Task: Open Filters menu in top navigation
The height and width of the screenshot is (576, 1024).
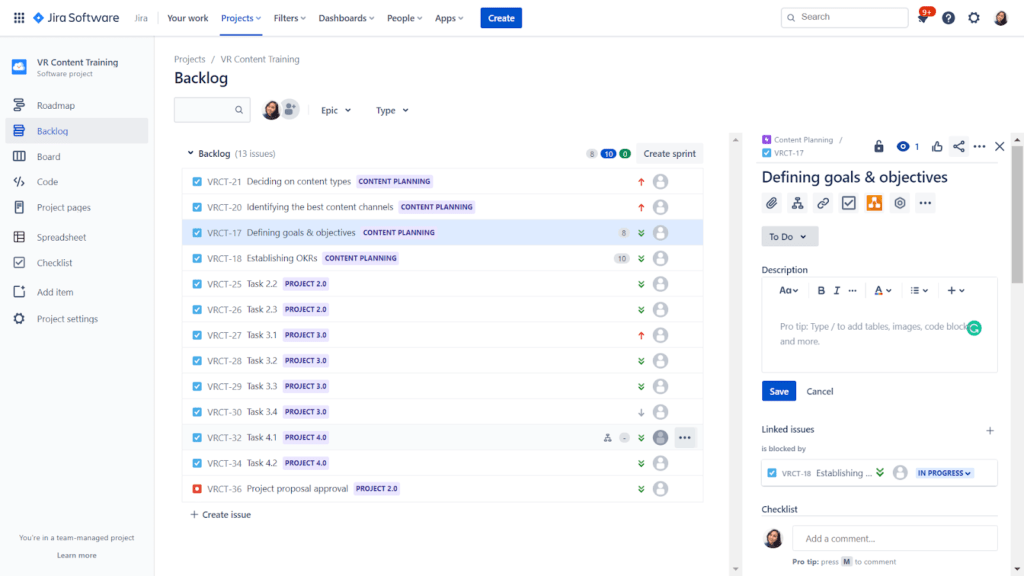Action: [289, 18]
